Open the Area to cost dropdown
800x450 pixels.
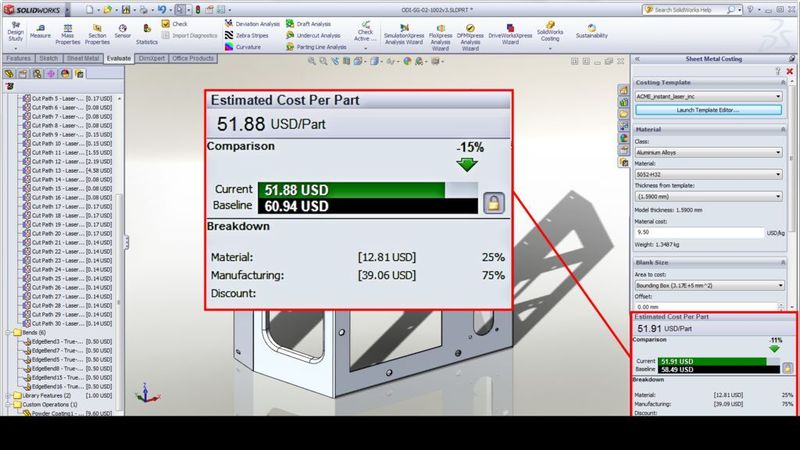(709, 286)
